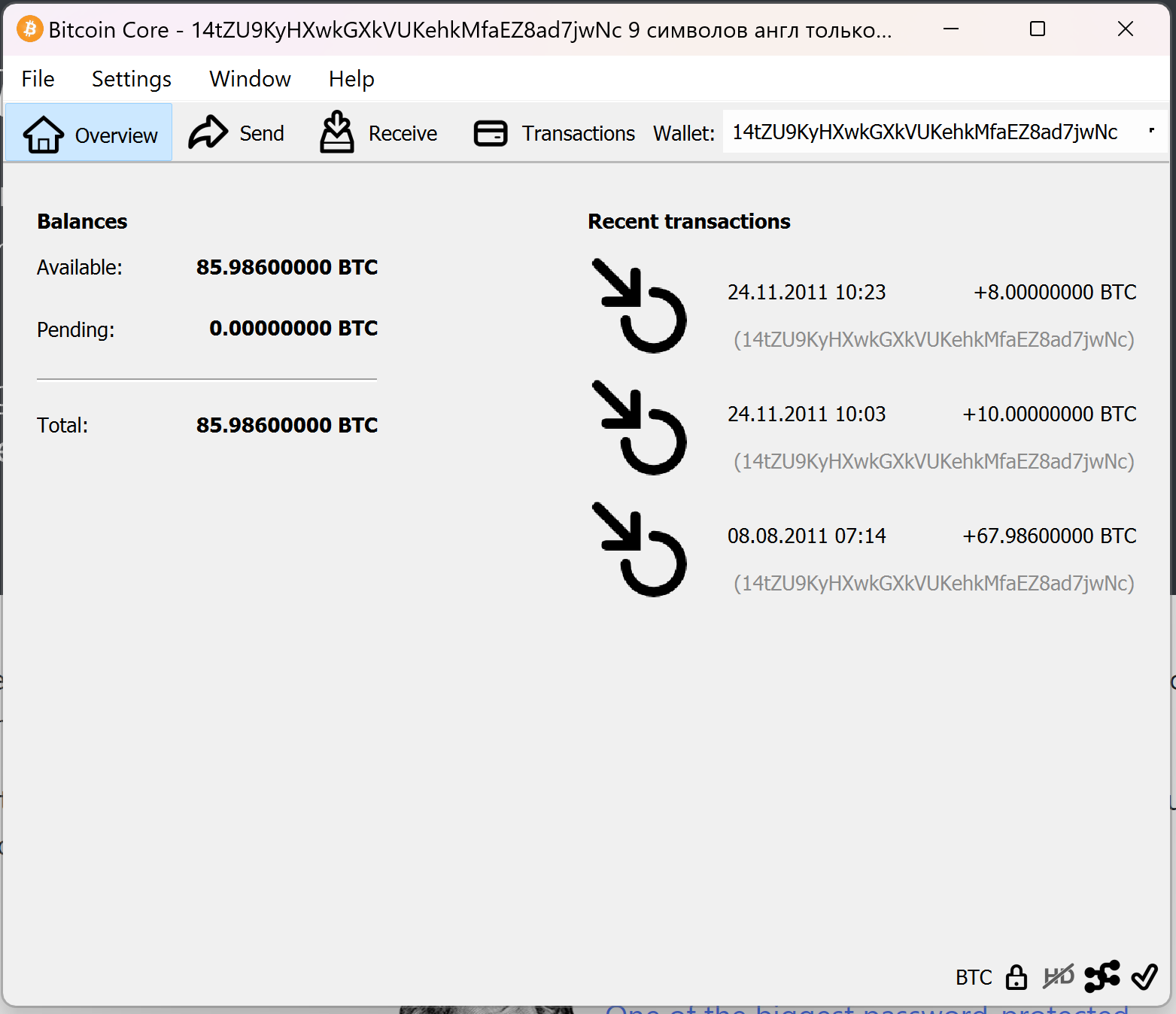
Task: Open the Window menu
Action: pos(250,79)
